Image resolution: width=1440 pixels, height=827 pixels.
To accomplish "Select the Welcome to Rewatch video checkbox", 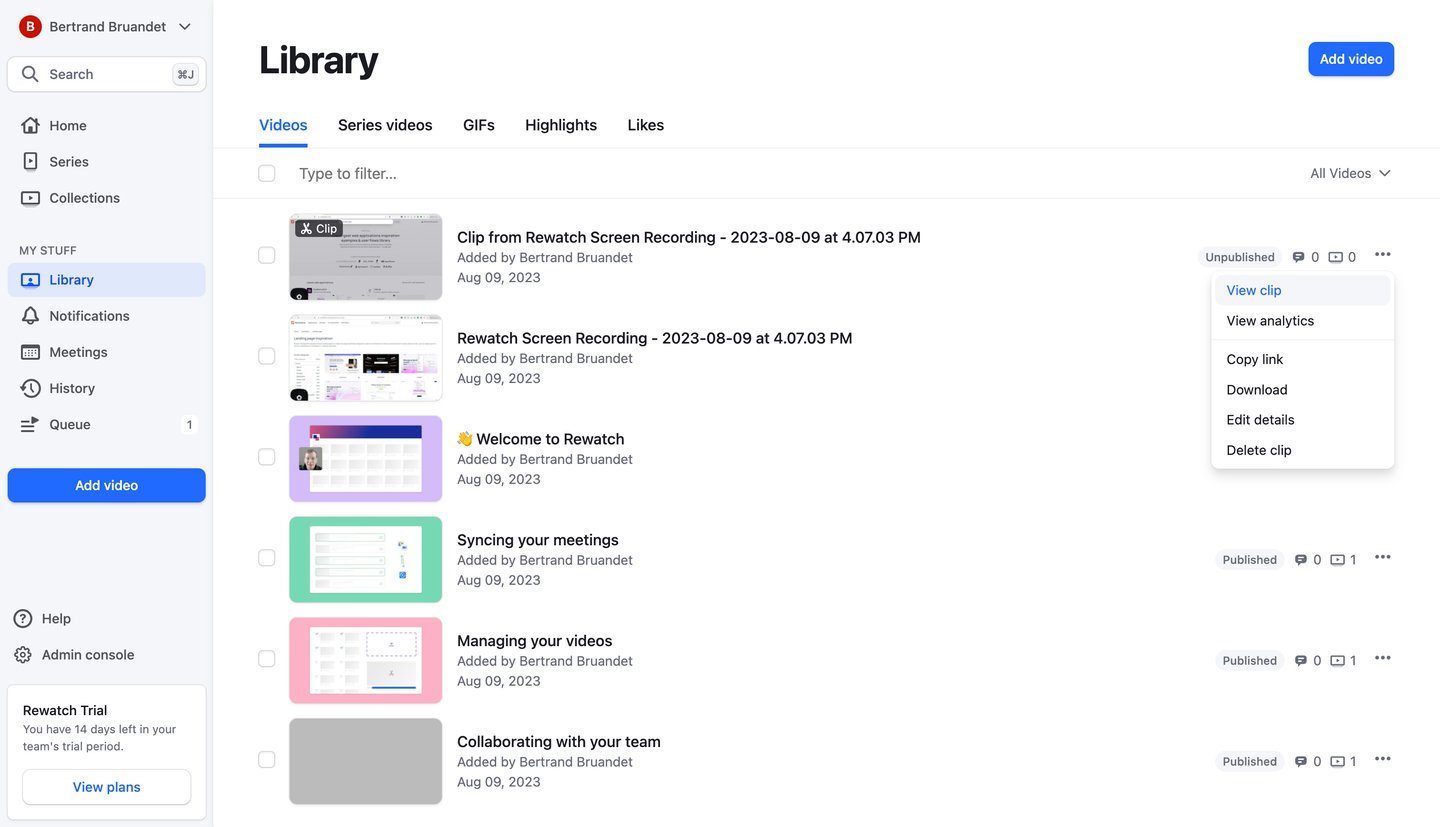I will 267,457.
